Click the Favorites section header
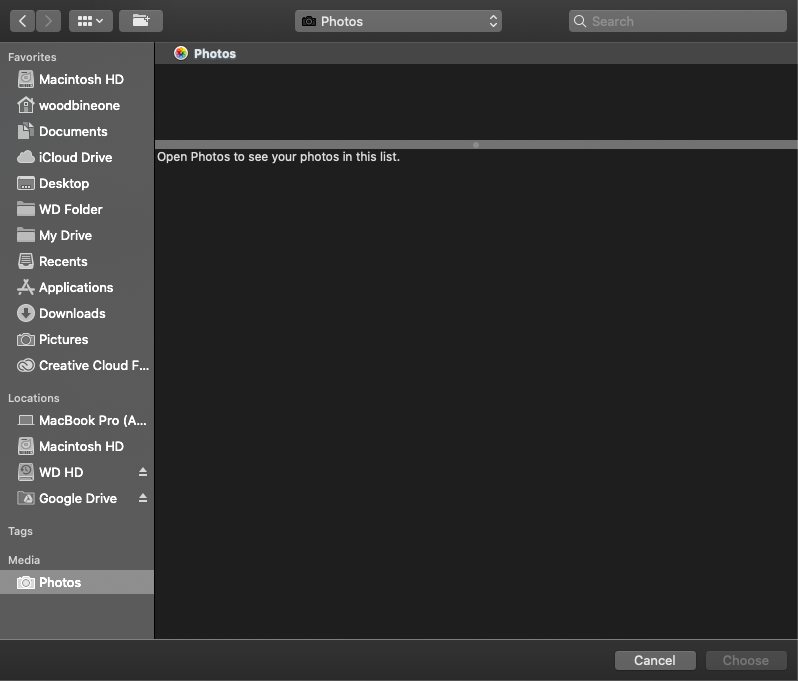This screenshot has width=798, height=681. click(32, 57)
